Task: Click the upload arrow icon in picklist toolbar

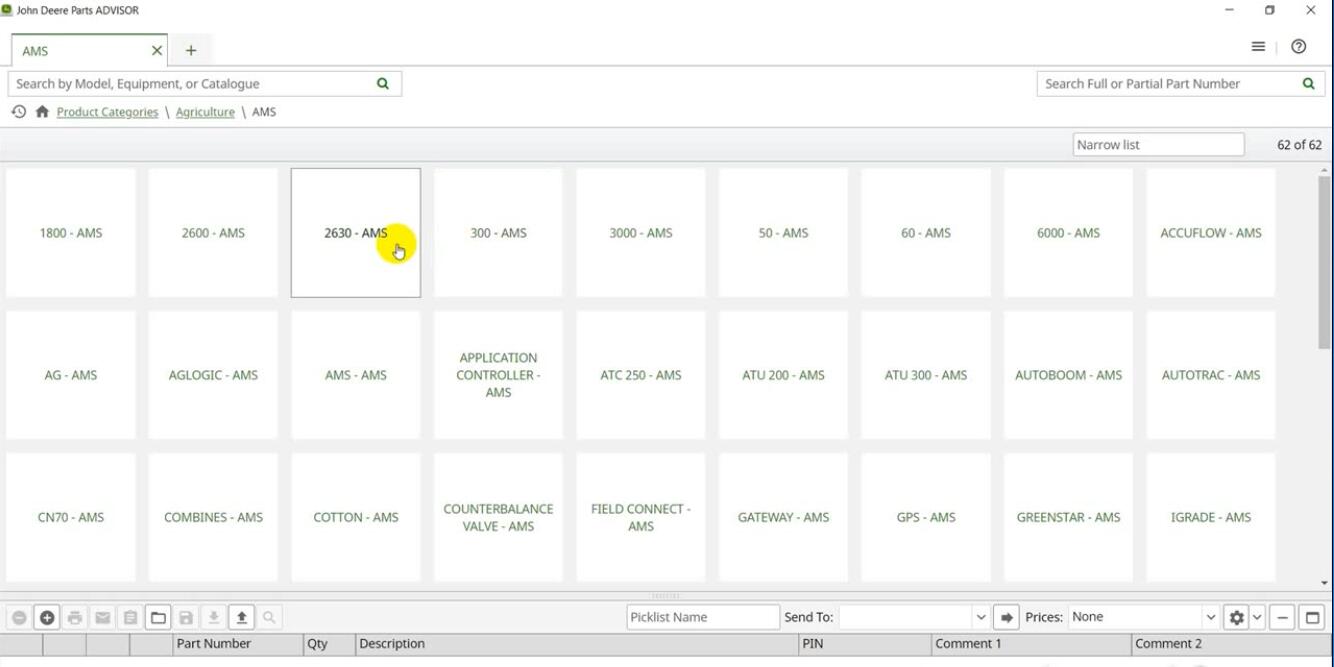Action: (x=241, y=618)
